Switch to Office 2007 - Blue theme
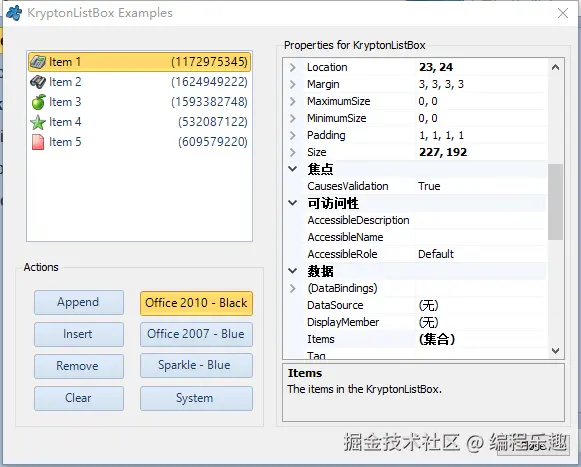Screen dimensions: 581x467 (196, 334)
